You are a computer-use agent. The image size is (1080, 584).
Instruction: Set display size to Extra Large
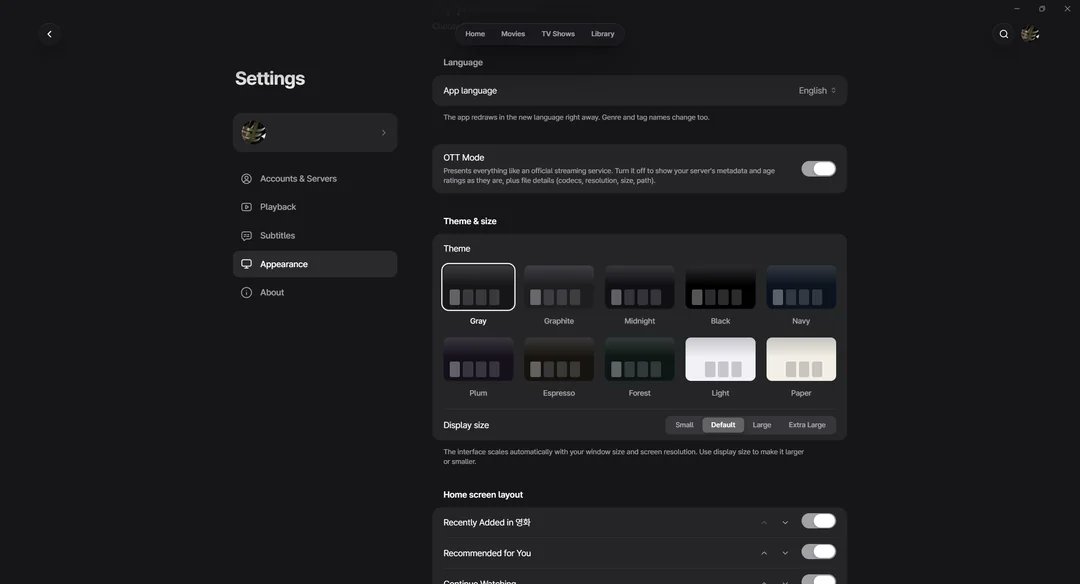[x=807, y=425]
